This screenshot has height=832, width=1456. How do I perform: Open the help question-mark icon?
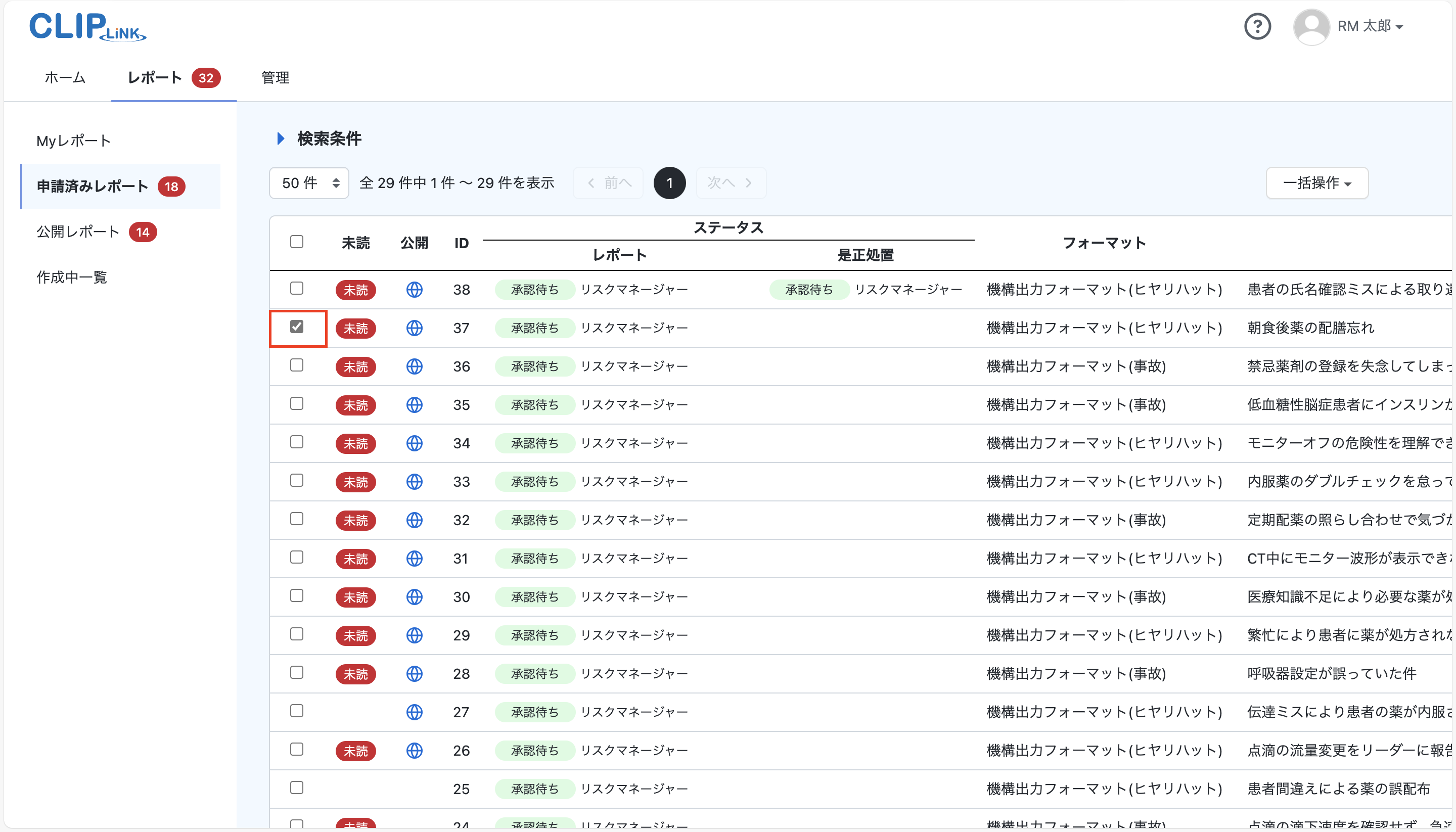(1257, 26)
